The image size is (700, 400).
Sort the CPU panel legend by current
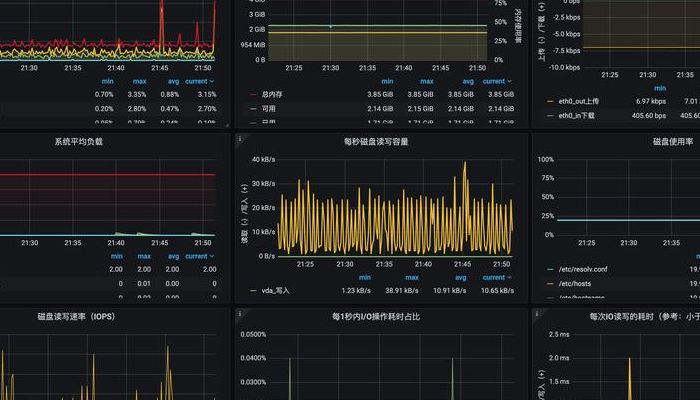pos(200,81)
